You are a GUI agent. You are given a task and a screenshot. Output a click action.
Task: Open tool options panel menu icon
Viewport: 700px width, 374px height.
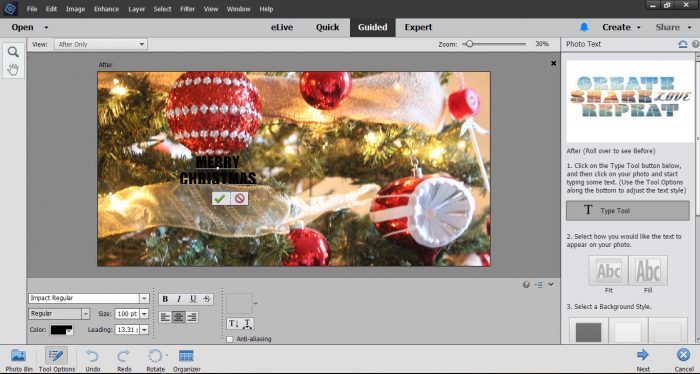538,285
